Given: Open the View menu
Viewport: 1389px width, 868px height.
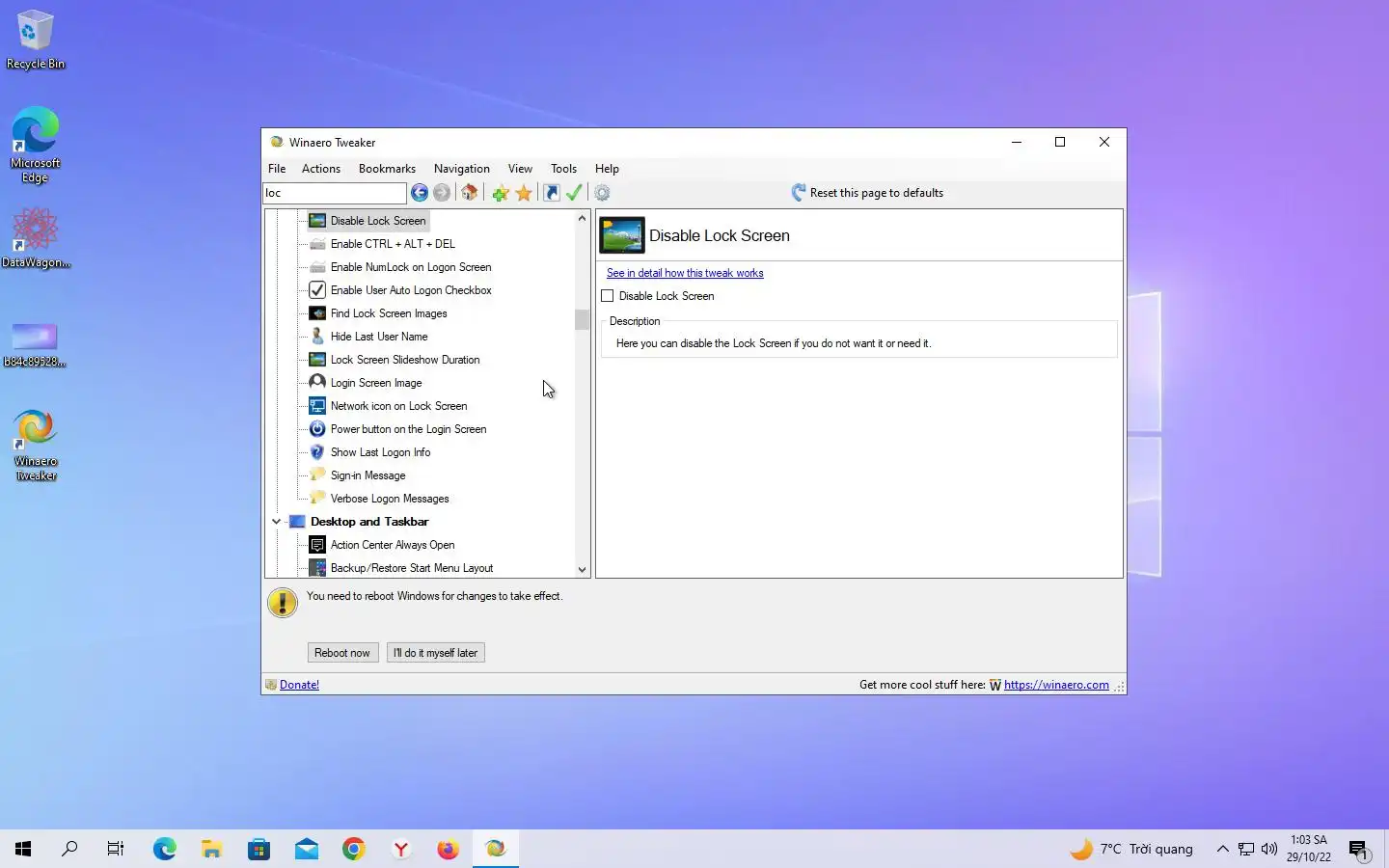Looking at the screenshot, I should pyautogui.click(x=520, y=169).
